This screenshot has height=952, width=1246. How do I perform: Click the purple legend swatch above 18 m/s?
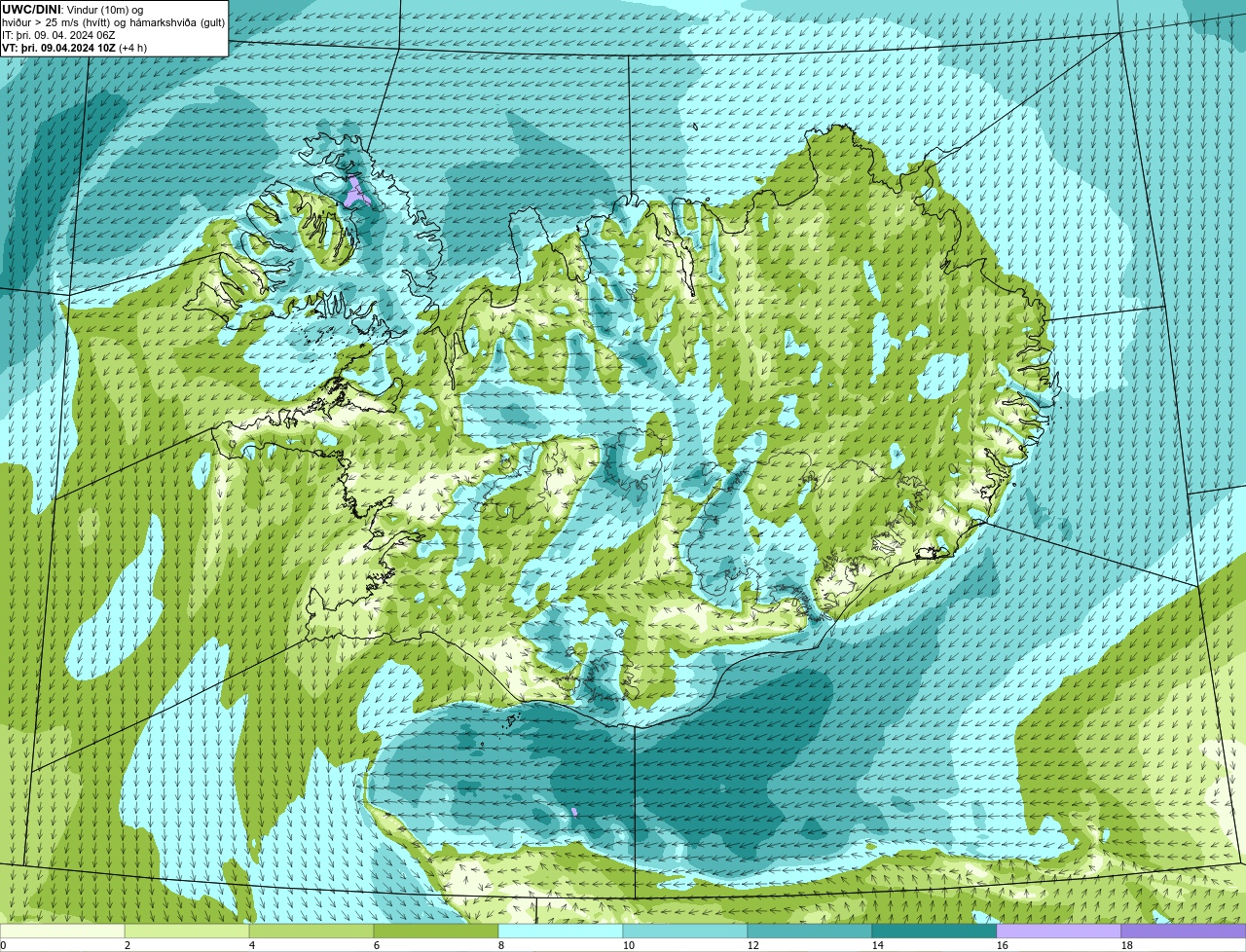point(1184,931)
